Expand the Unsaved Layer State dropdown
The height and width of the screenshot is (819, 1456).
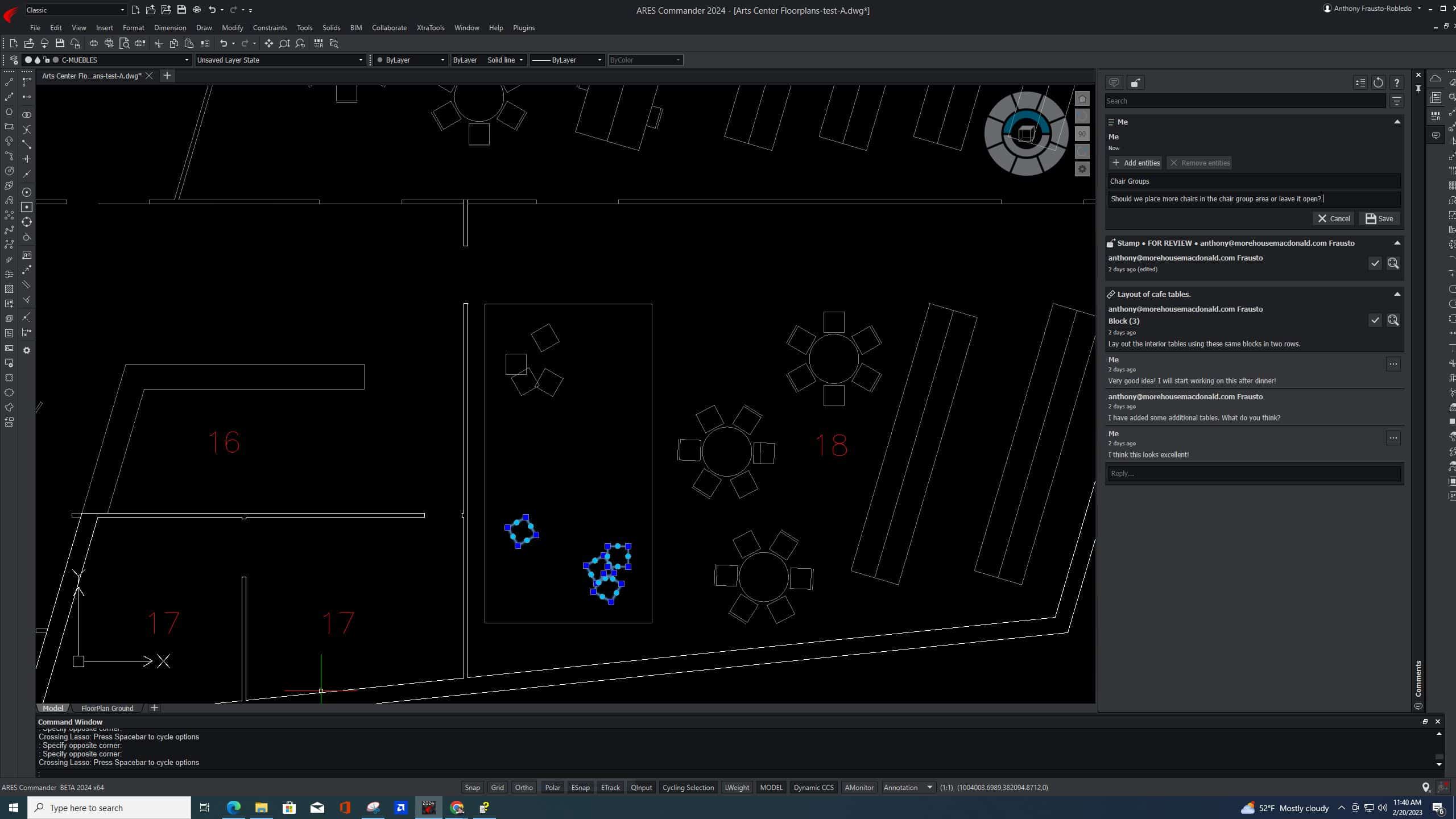(360, 60)
